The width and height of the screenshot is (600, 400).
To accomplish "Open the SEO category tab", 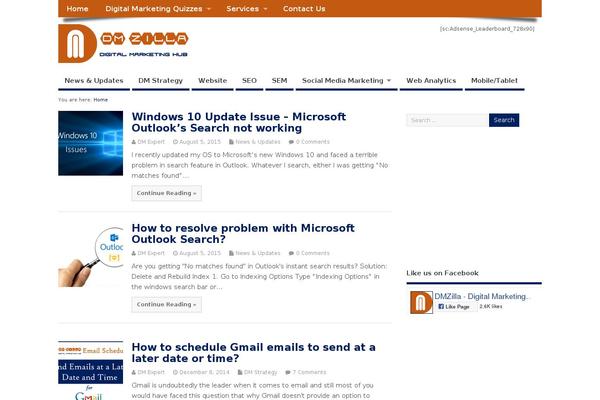I will [x=249, y=81].
